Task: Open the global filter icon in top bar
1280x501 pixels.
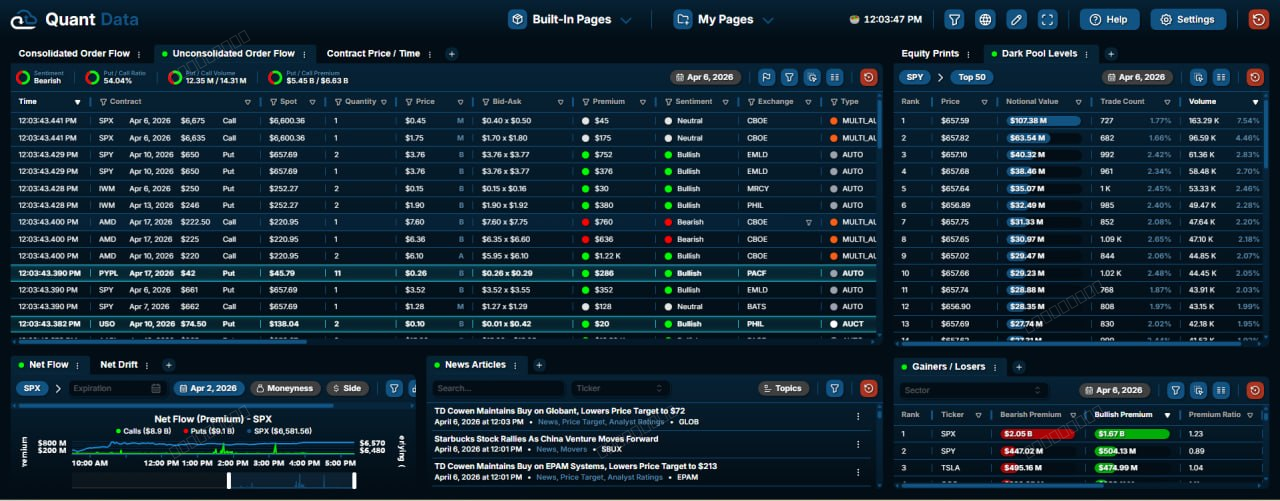Action: (x=954, y=19)
